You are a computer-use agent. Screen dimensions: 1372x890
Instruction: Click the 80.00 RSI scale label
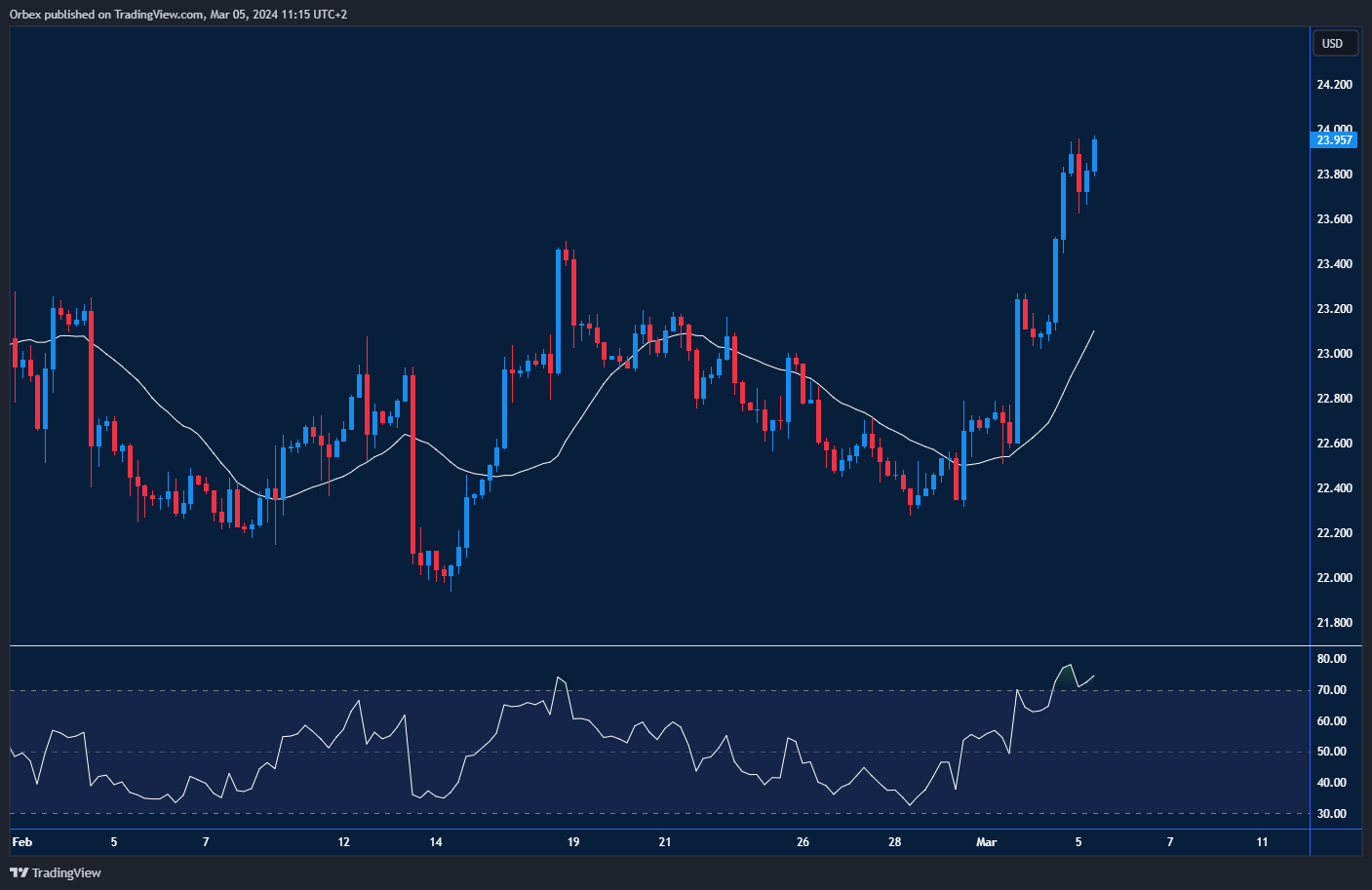point(1331,659)
